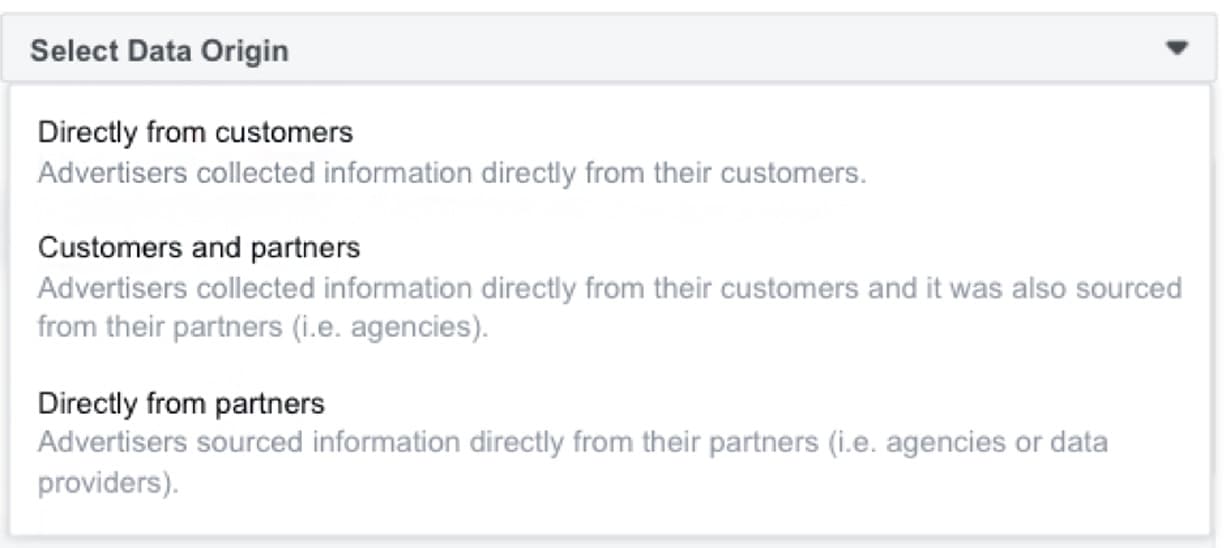Choose 'Directly from partners' option

click(x=181, y=403)
